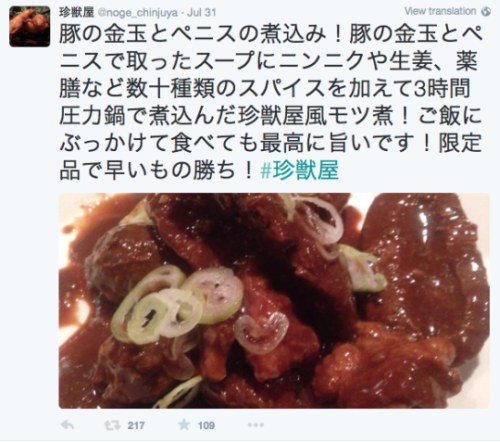The width and height of the screenshot is (500, 442).
Task: View the 109 favorites count
Action: click(x=206, y=426)
